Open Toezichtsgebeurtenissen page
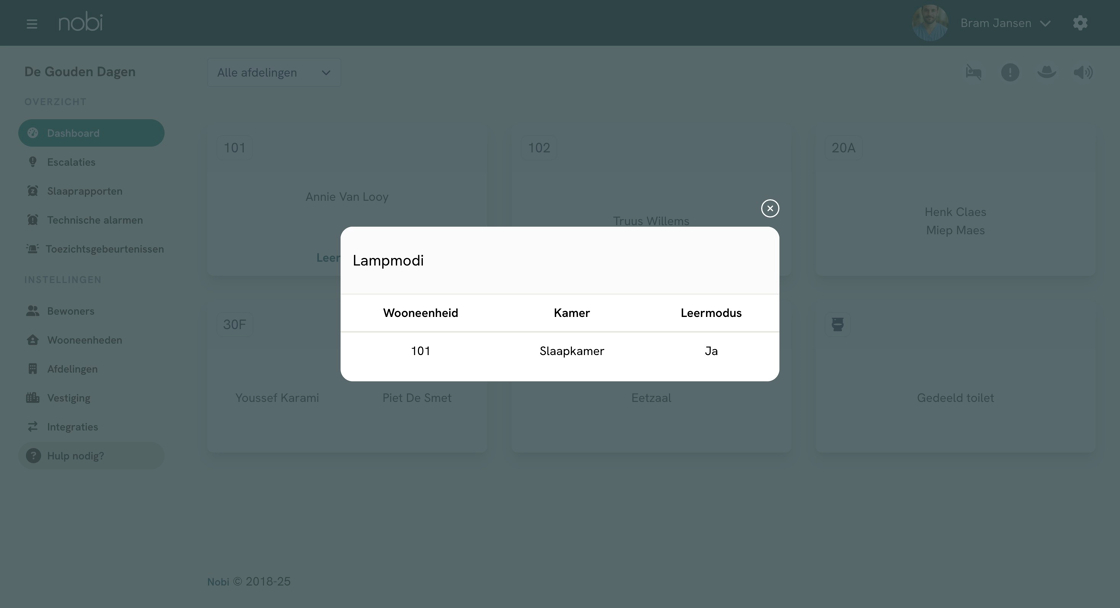This screenshot has height=608, width=1120. (x=104, y=249)
